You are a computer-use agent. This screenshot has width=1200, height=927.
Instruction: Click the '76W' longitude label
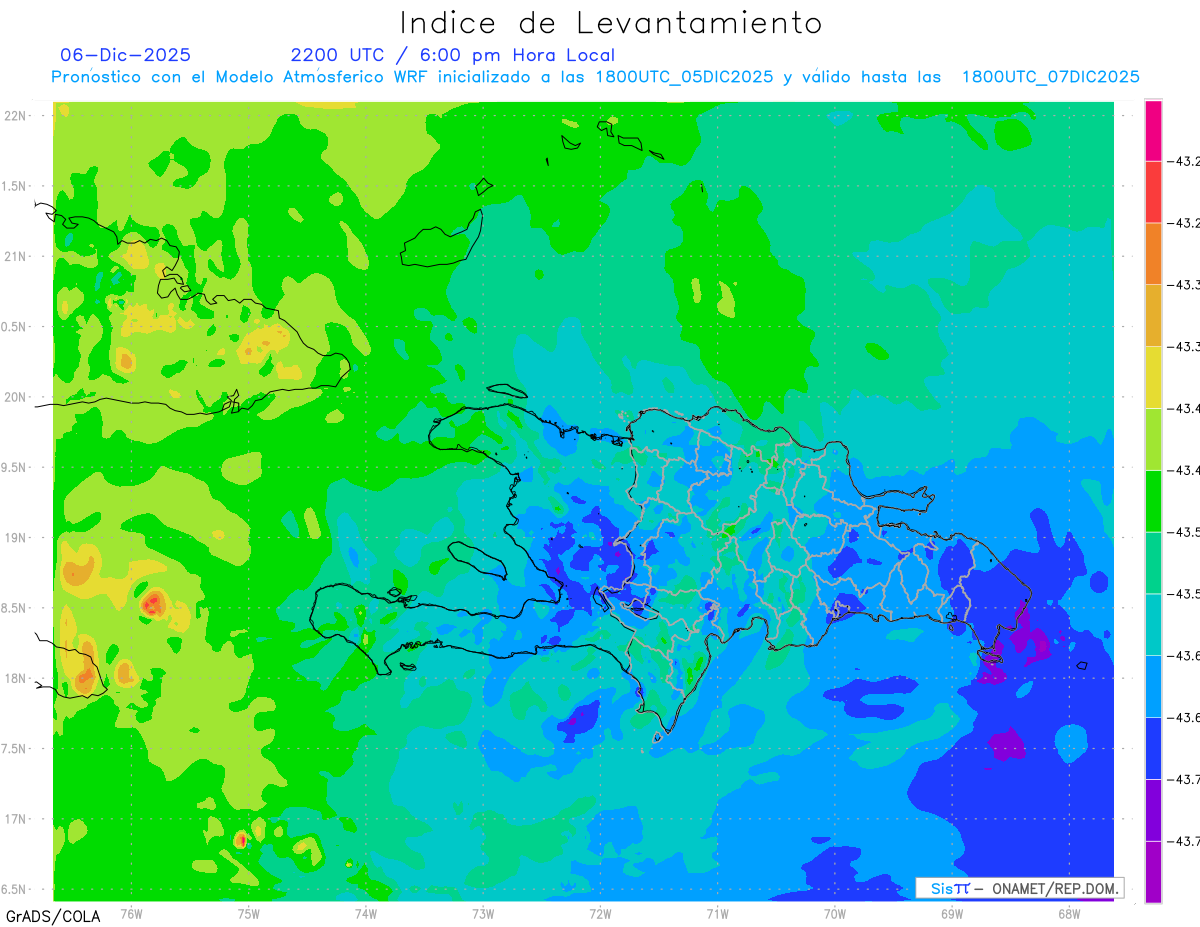pos(131,913)
